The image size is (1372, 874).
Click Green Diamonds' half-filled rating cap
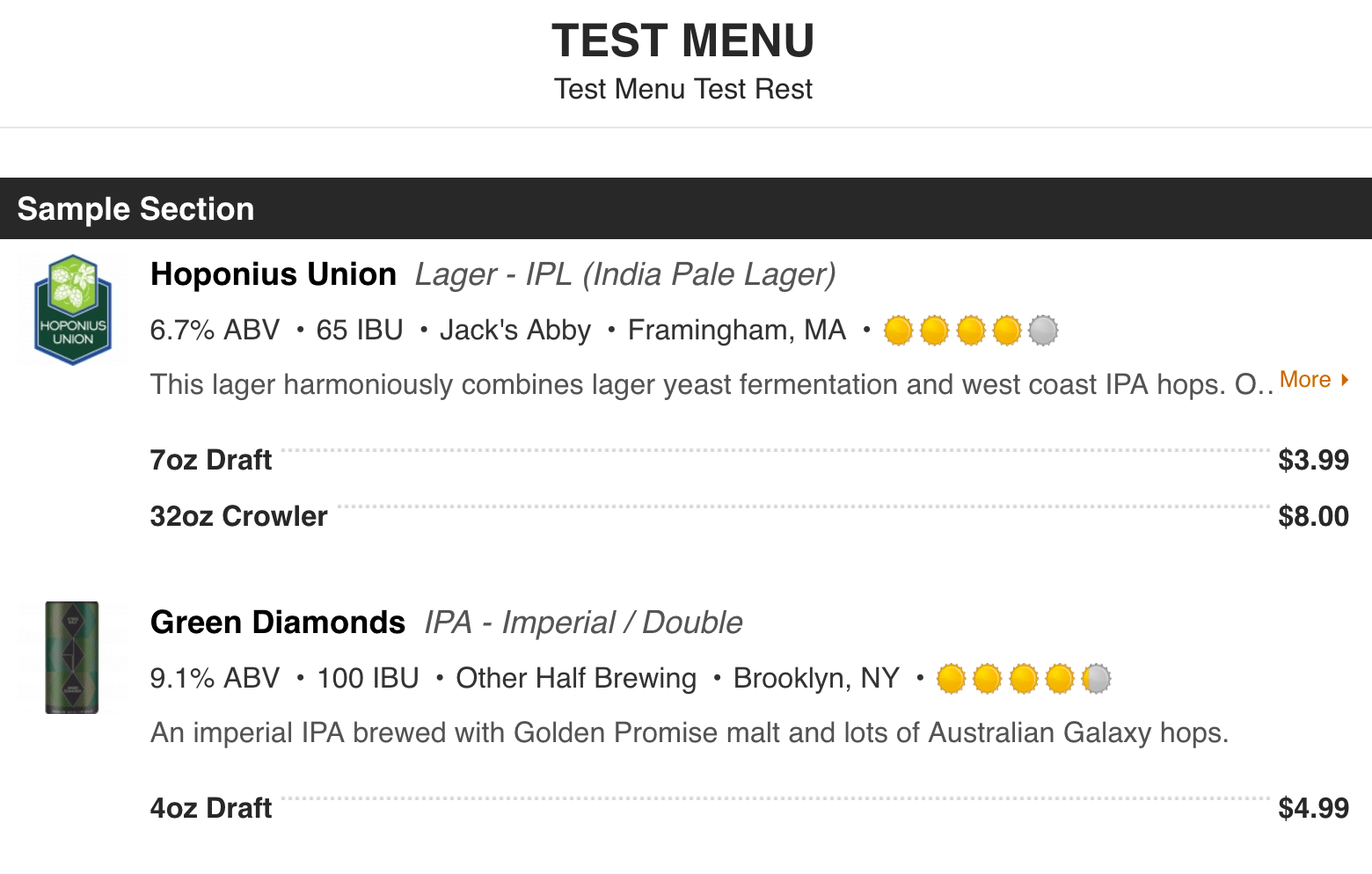pyautogui.click(x=1096, y=679)
